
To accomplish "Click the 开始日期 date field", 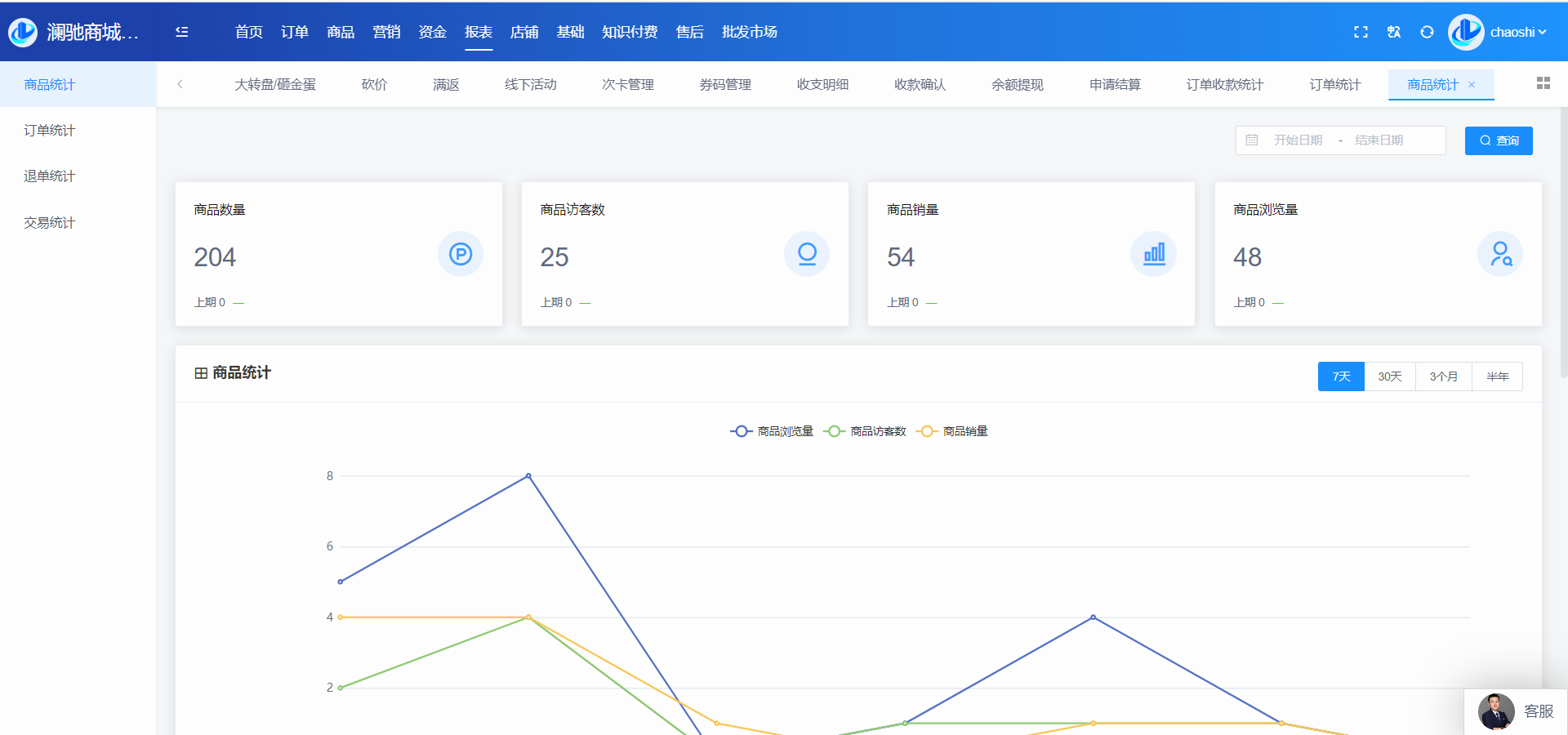I will click(x=1298, y=140).
